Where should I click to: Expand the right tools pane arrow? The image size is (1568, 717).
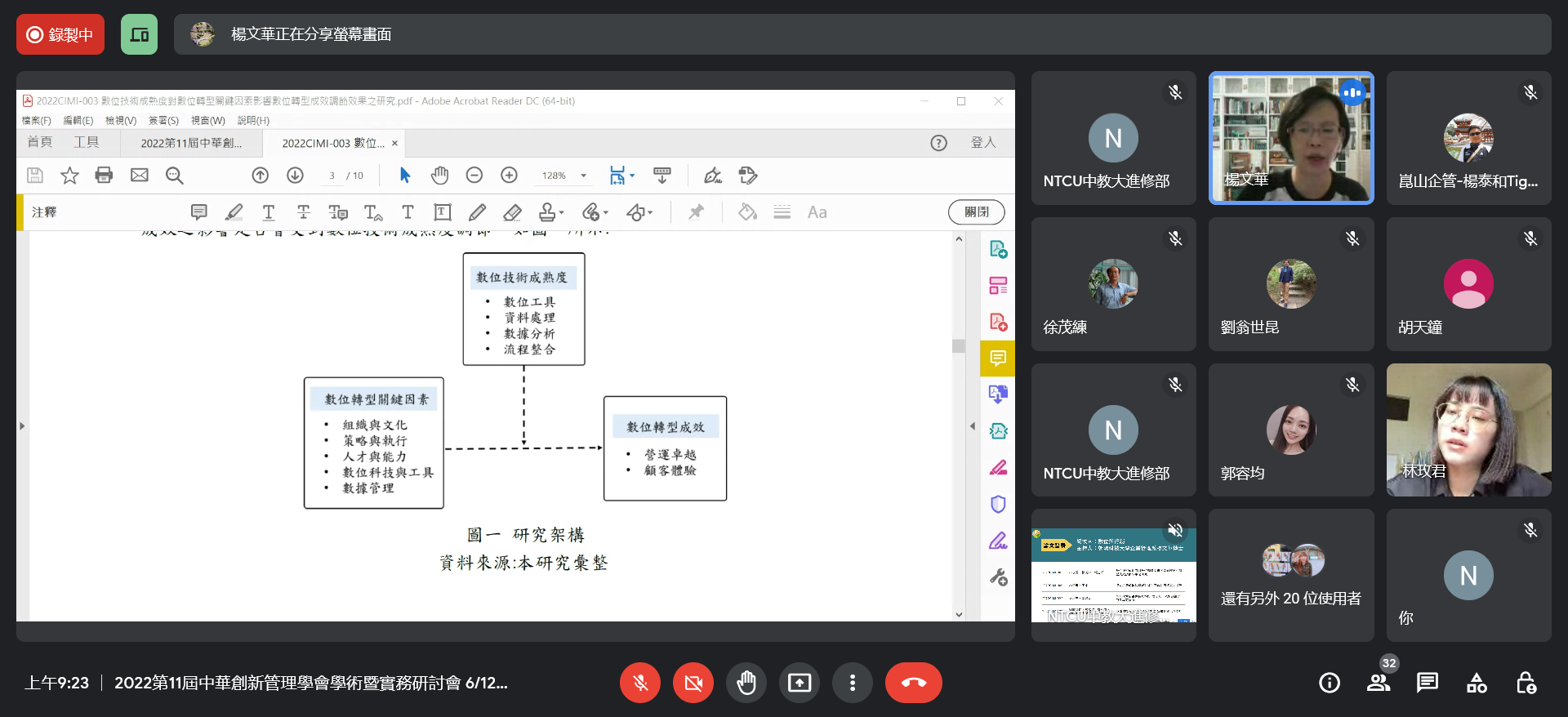pyautogui.click(x=972, y=426)
